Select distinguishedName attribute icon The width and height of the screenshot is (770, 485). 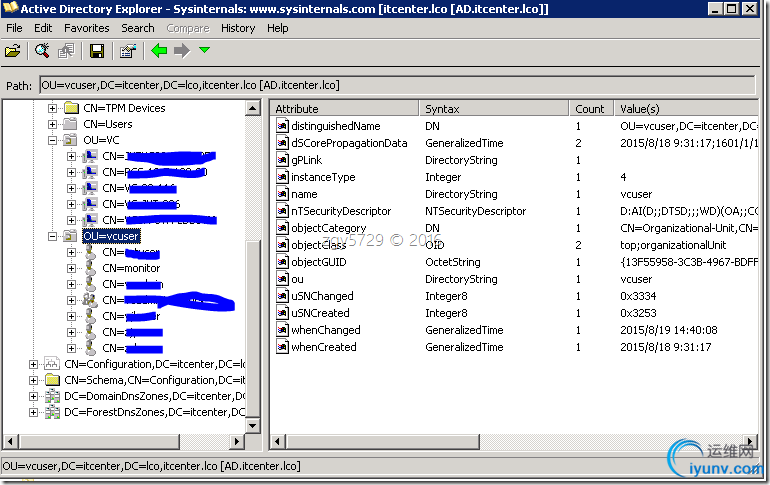coord(282,126)
